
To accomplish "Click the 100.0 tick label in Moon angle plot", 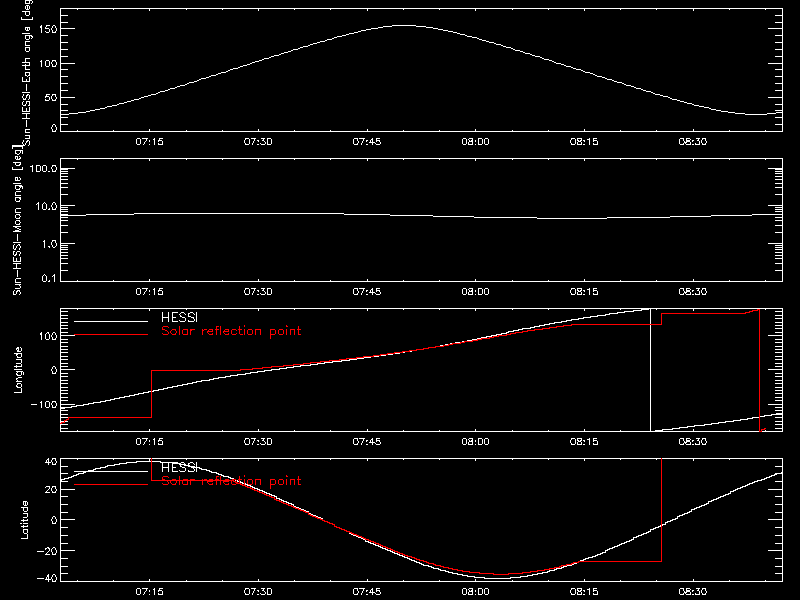I will coord(43,168).
